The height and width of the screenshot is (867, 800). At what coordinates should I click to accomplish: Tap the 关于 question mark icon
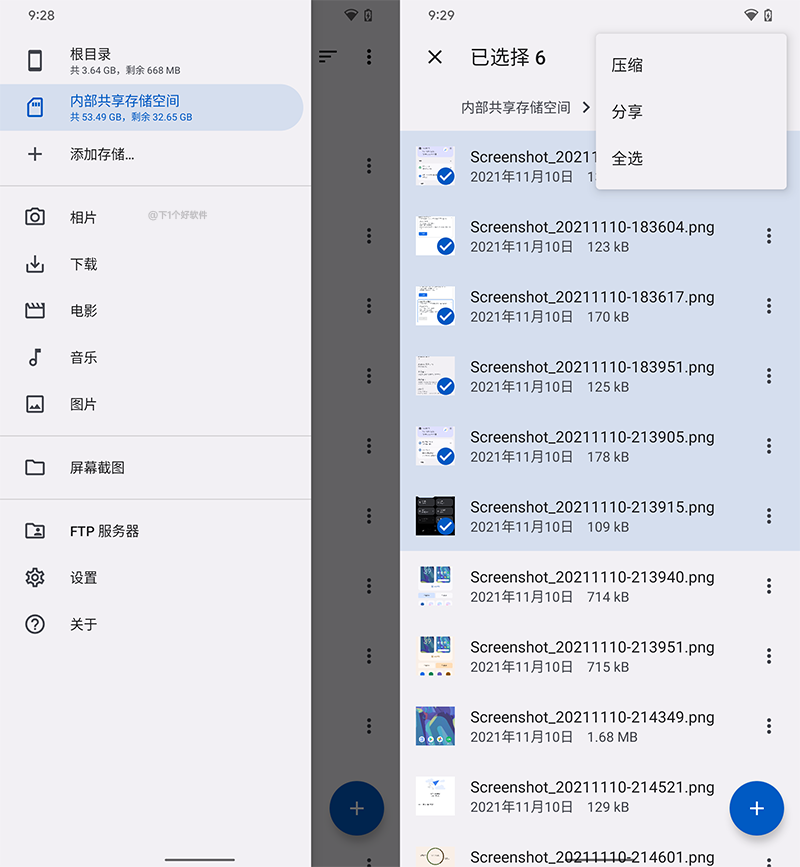35,624
